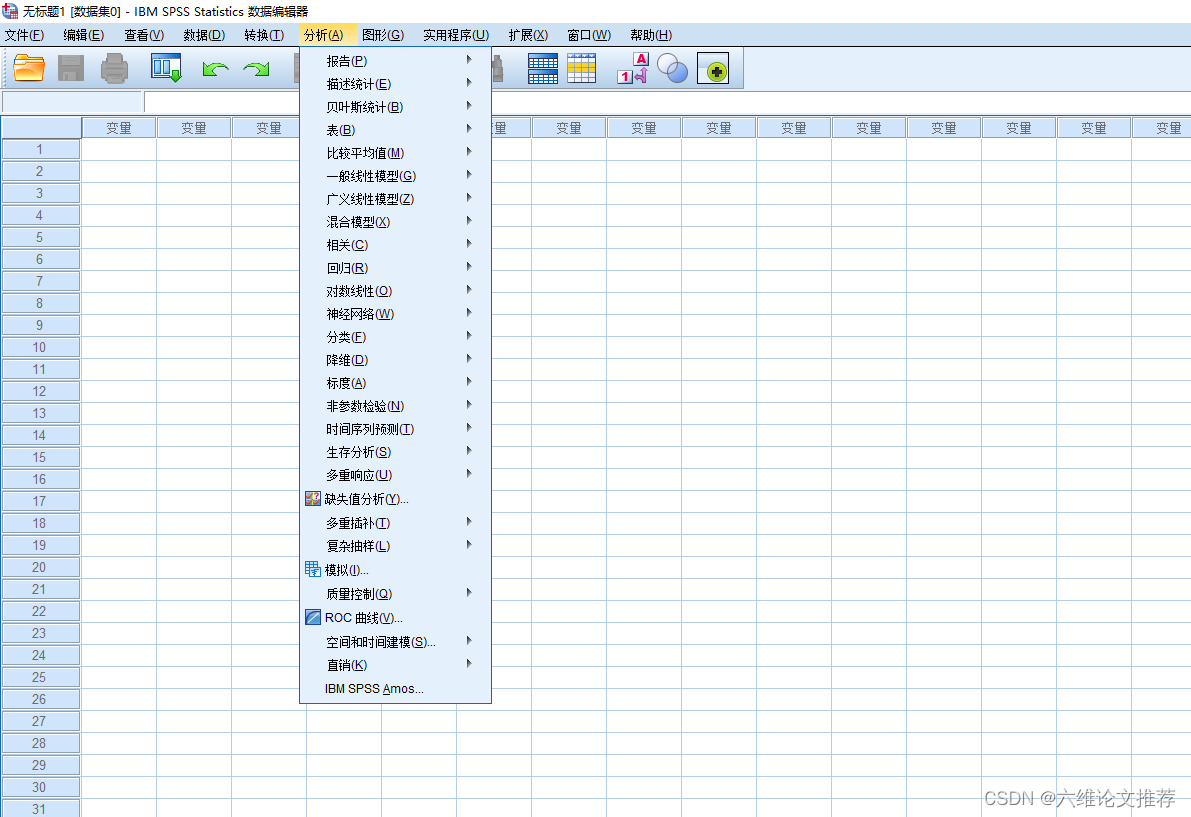Open the 实用程序(U) menu
This screenshot has width=1191, height=817.
(x=456, y=35)
